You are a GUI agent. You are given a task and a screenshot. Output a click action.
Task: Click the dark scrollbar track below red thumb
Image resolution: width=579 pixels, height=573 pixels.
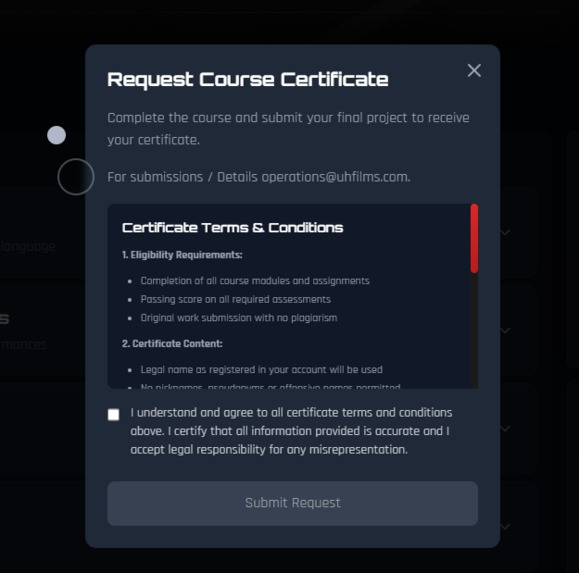click(x=474, y=331)
